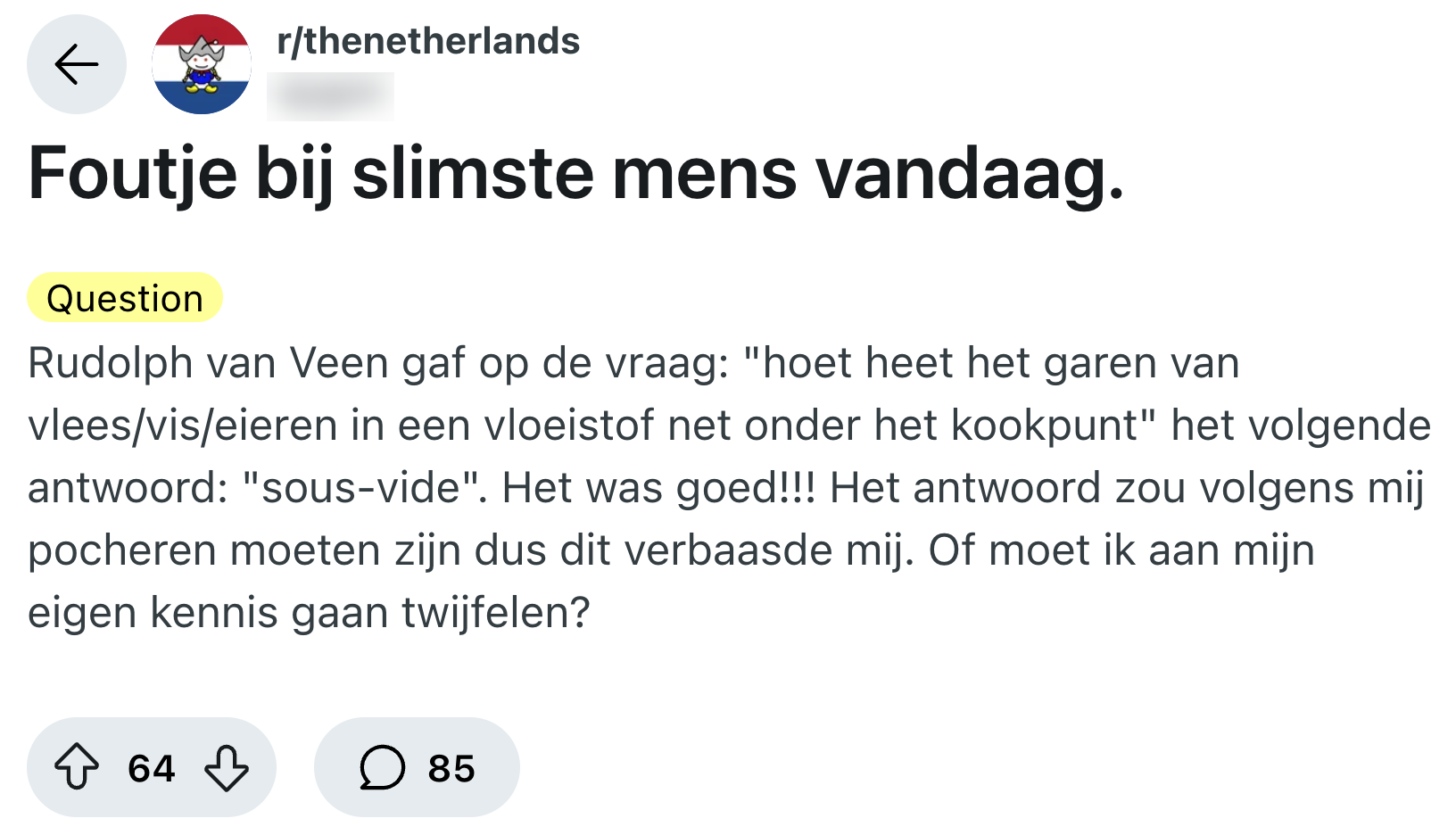
Task: Filter by the yellow Question flair
Action: [x=125, y=298]
